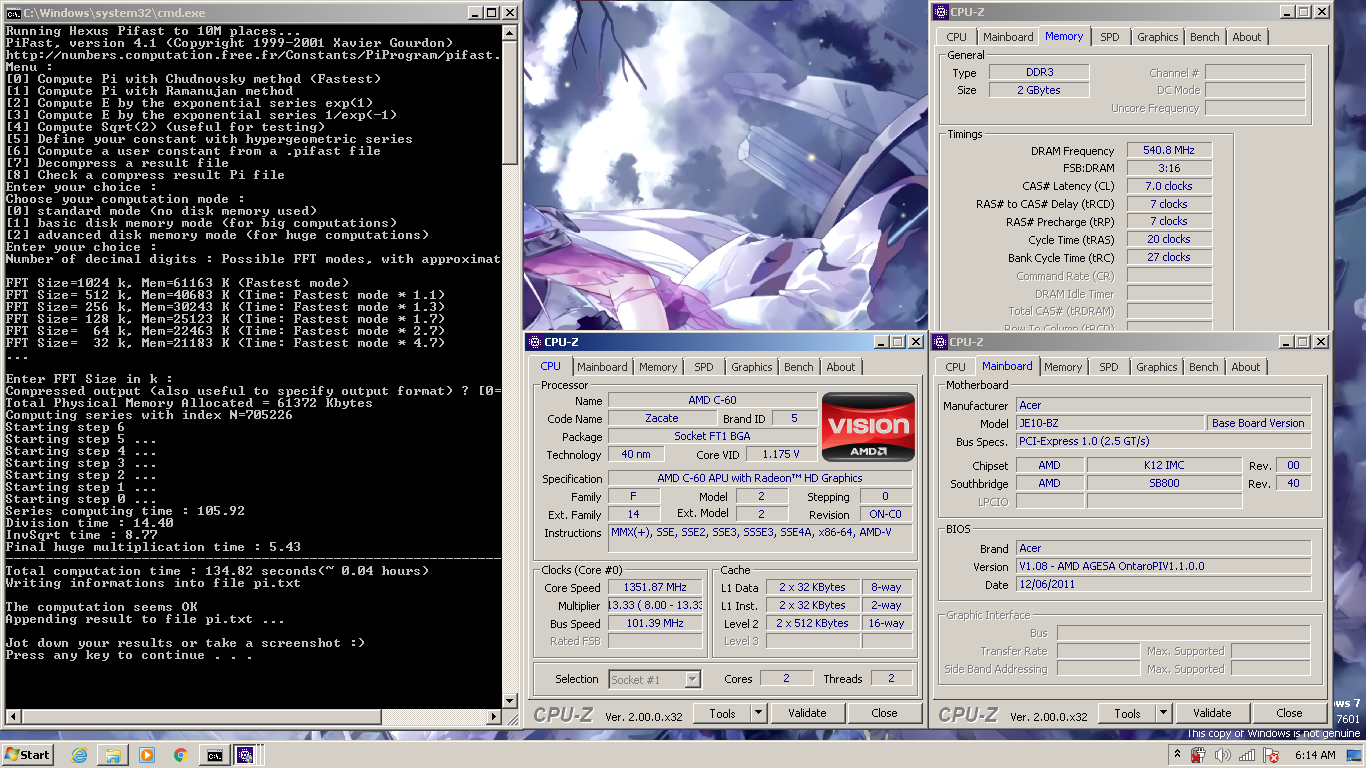
Task: Open Internet Explorer from the taskbar
Action: point(80,755)
